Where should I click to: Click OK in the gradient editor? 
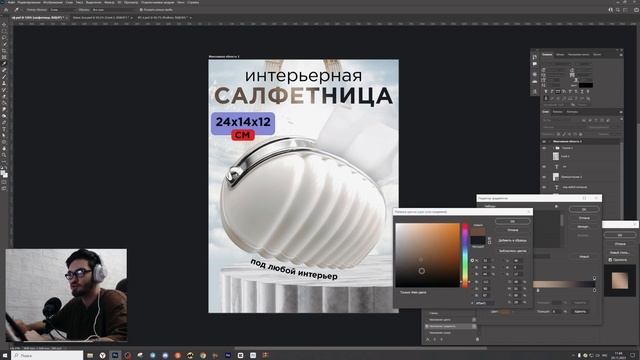click(584, 209)
